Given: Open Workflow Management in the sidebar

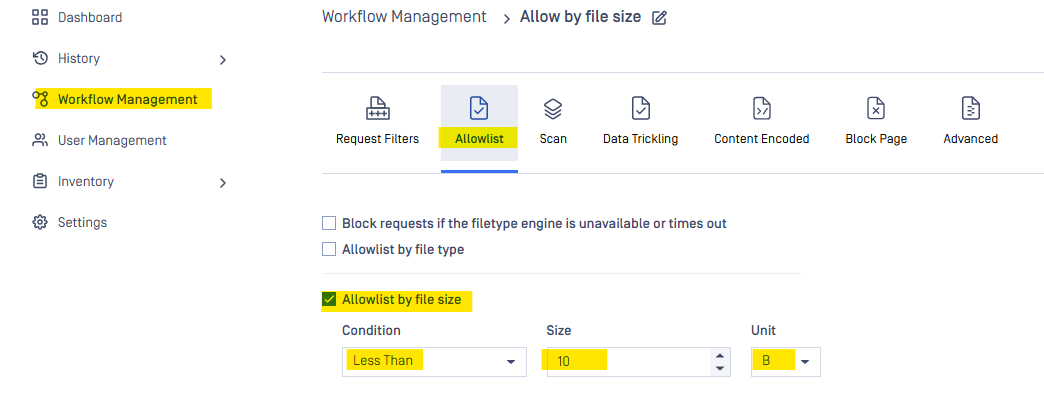Looking at the screenshot, I should click(x=127, y=99).
